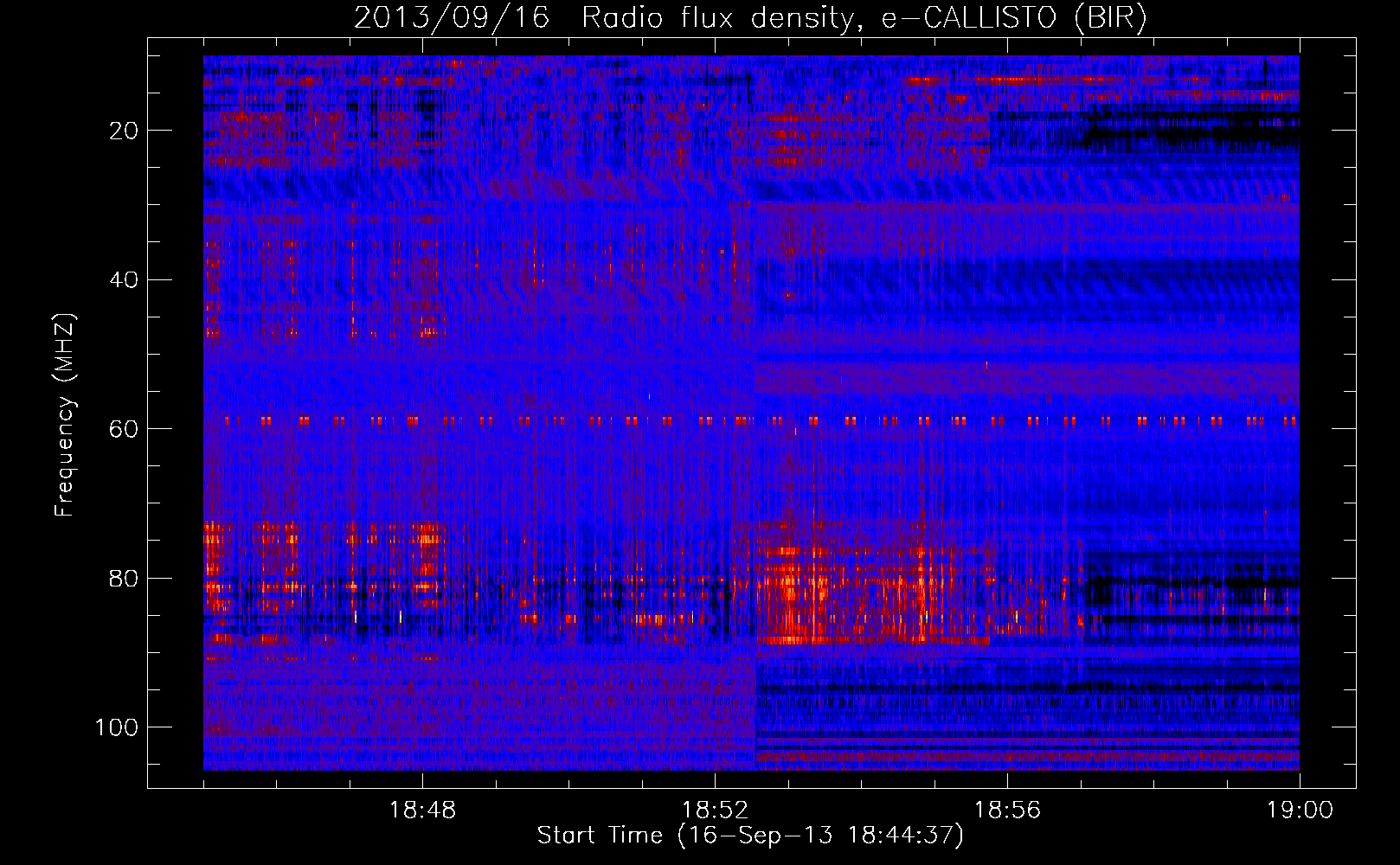Click the '80' frequency tick label

coord(125,579)
